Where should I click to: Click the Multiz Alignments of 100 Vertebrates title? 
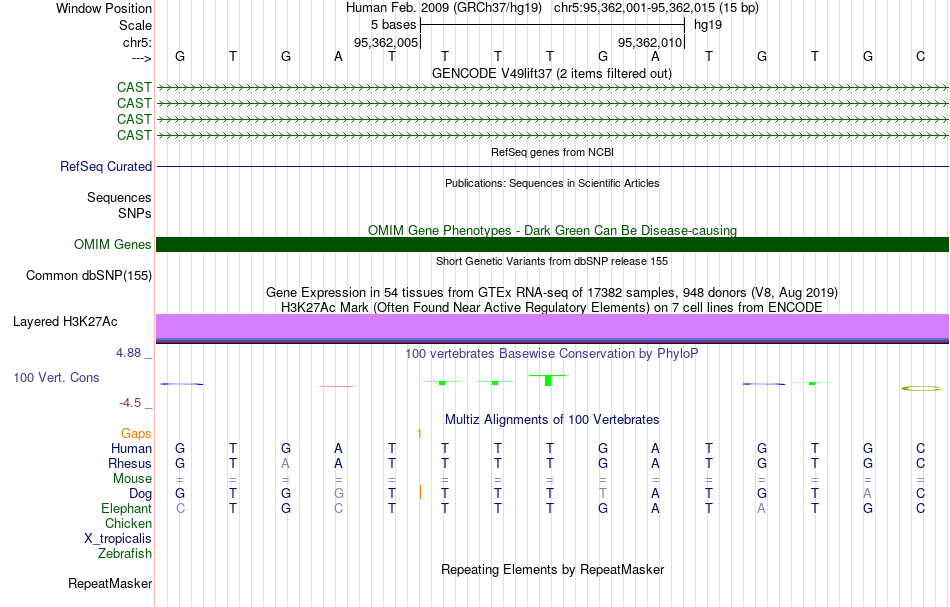click(552, 419)
